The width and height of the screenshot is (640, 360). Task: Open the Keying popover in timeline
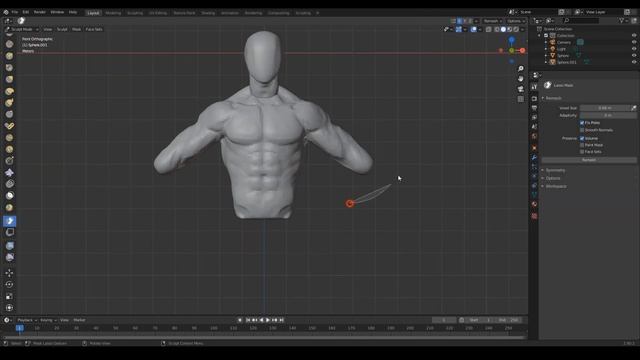48,320
